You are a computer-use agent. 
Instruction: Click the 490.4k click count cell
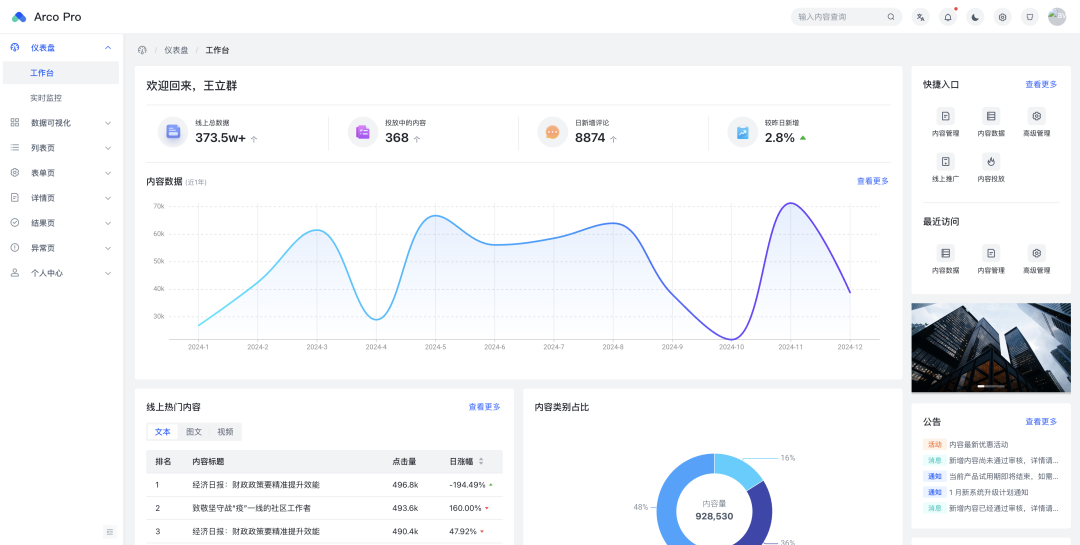click(x=405, y=532)
